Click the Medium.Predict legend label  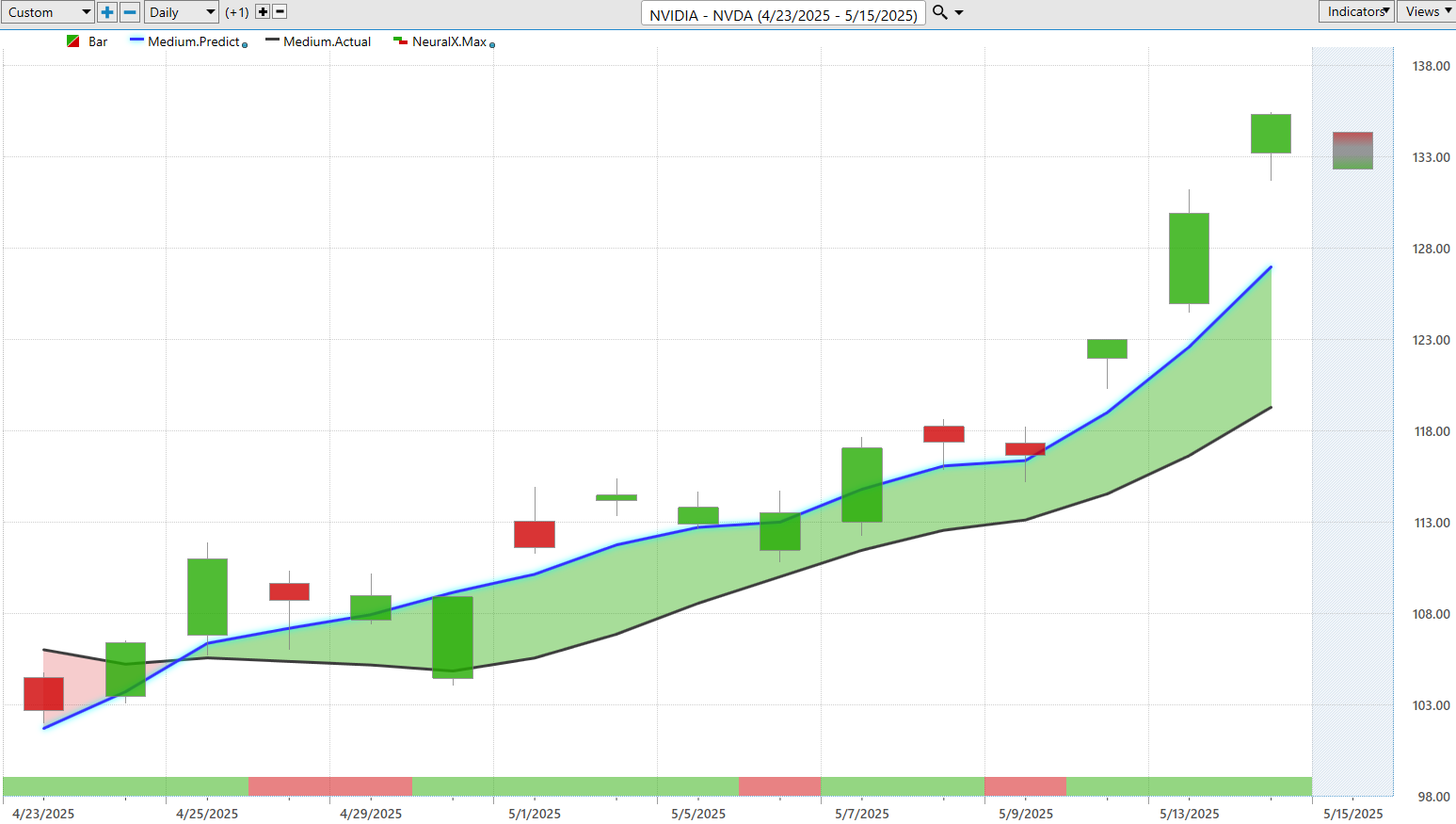pos(194,41)
